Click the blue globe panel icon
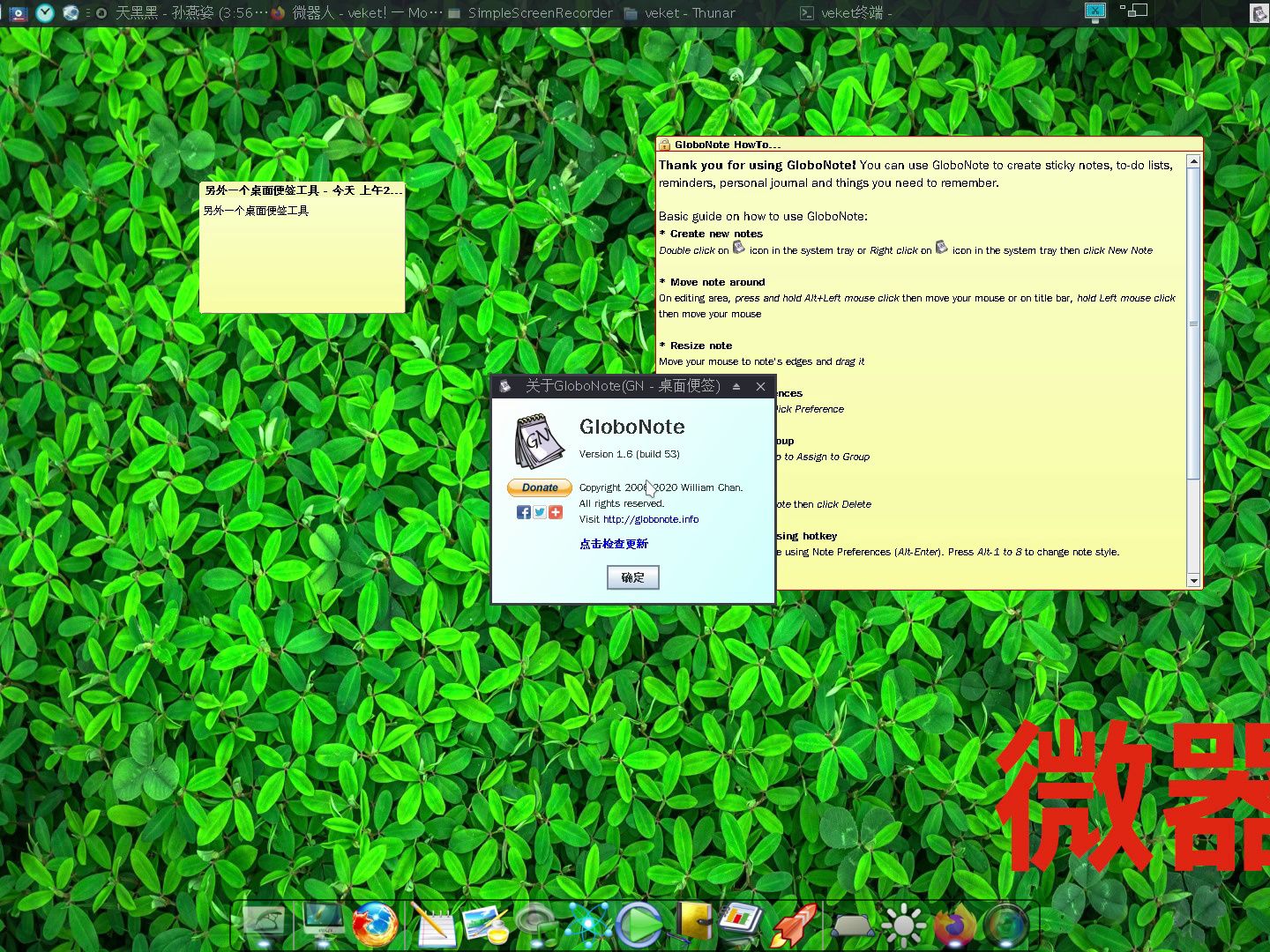 [x=71, y=13]
